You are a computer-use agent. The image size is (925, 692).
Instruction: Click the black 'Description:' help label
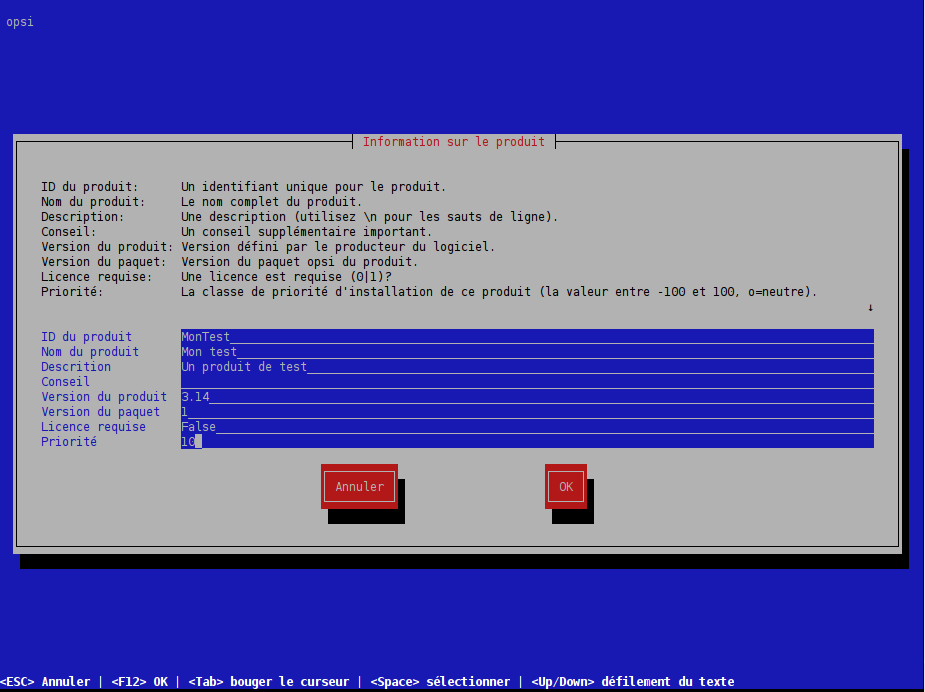click(x=83, y=217)
